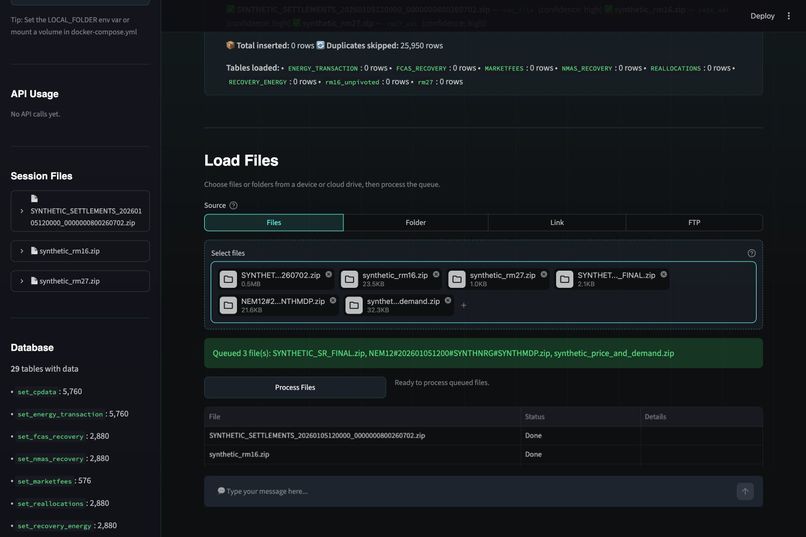Click Done status of synthetic_rm16.zip row
Image resolution: width=806 pixels, height=537 pixels.
[533, 454]
